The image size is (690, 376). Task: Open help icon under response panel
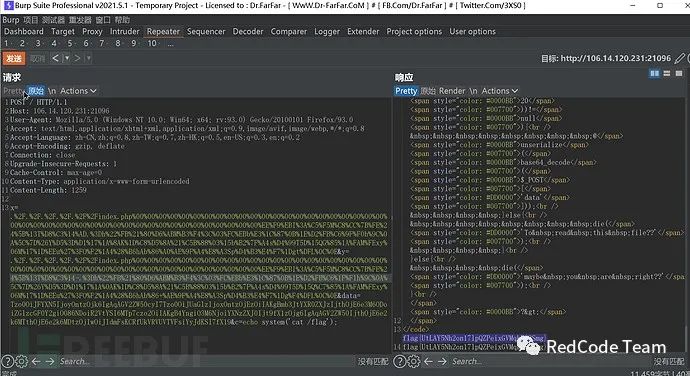tap(399, 361)
